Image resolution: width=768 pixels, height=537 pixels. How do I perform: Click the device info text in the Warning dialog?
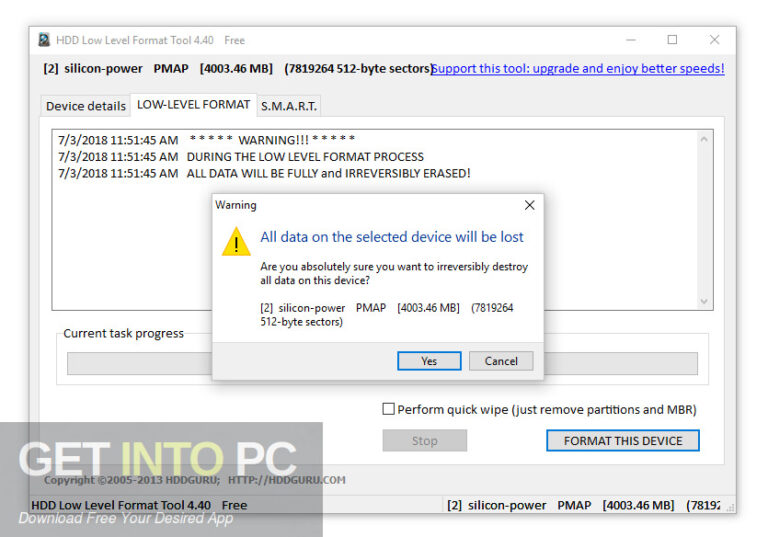click(387, 315)
